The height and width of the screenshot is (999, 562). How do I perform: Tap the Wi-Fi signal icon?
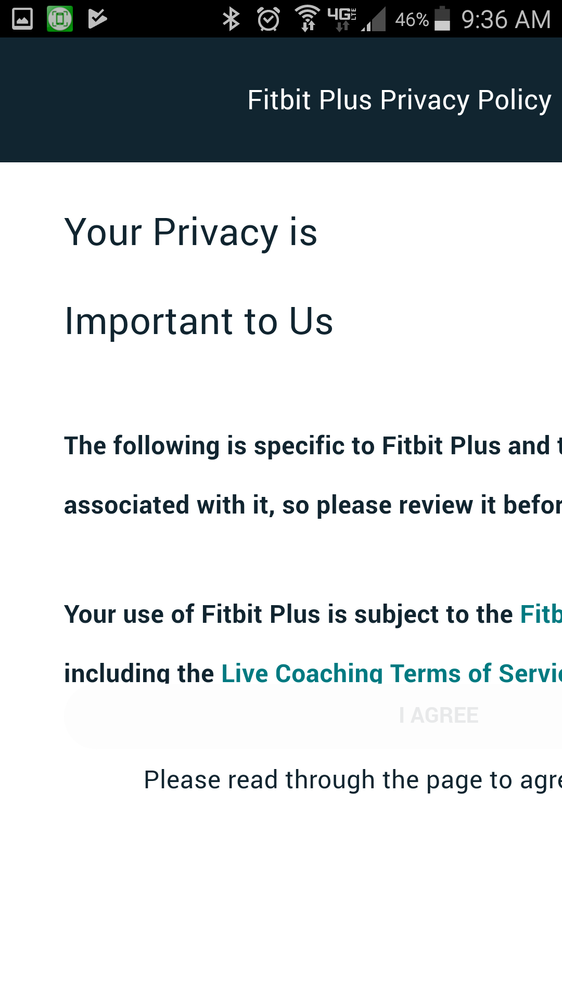(x=308, y=19)
